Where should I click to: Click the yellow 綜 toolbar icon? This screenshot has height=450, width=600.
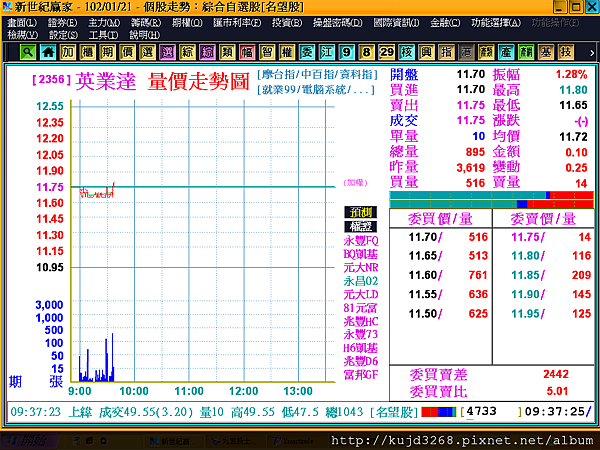click(187, 52)
